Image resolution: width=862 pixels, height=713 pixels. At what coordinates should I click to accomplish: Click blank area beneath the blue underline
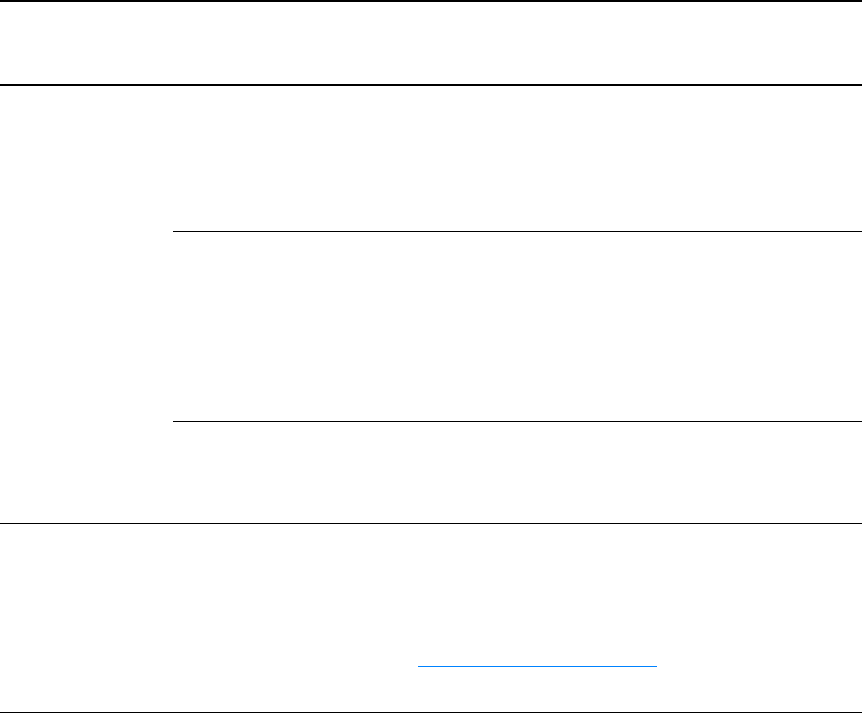coord(537,688)
